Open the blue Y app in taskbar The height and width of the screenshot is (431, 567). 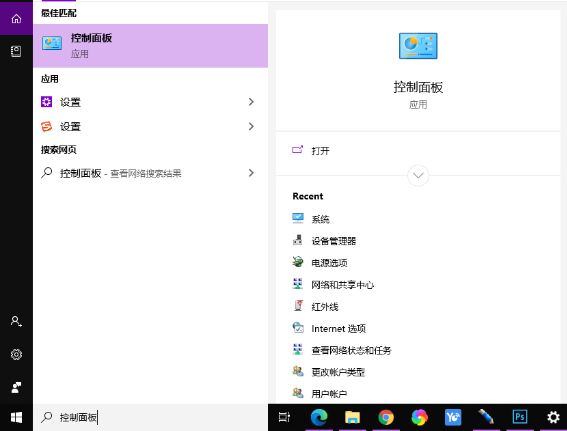tap(453, 417)
